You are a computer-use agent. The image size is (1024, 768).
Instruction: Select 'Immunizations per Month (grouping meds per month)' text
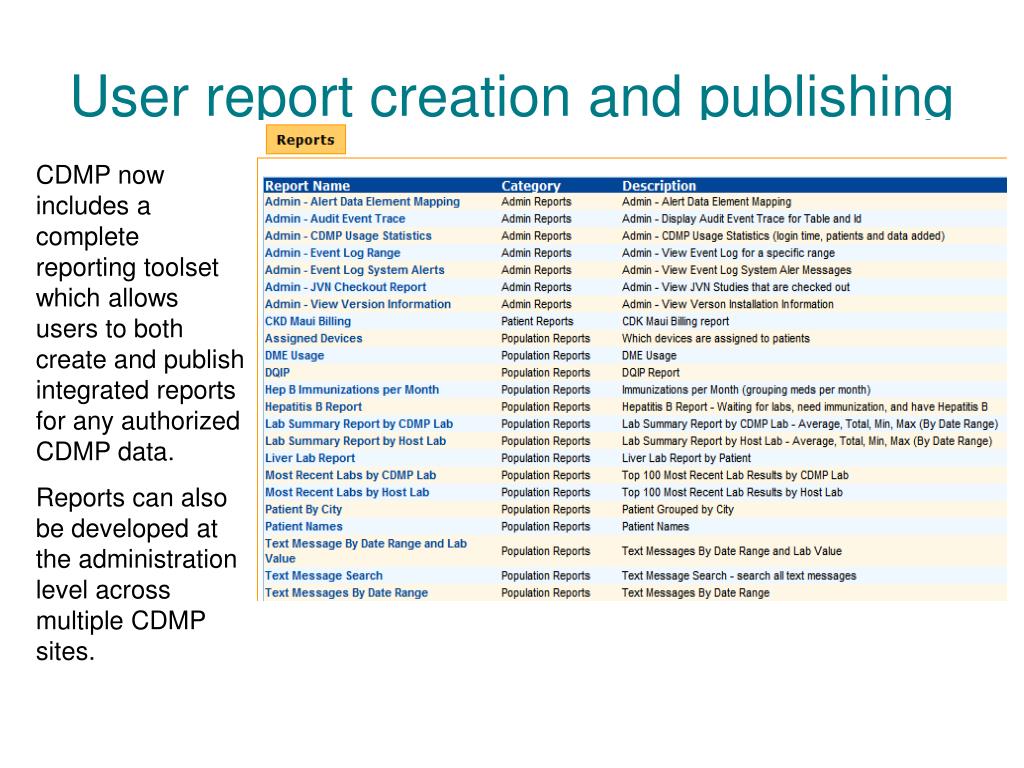click(x=746, y=389)
